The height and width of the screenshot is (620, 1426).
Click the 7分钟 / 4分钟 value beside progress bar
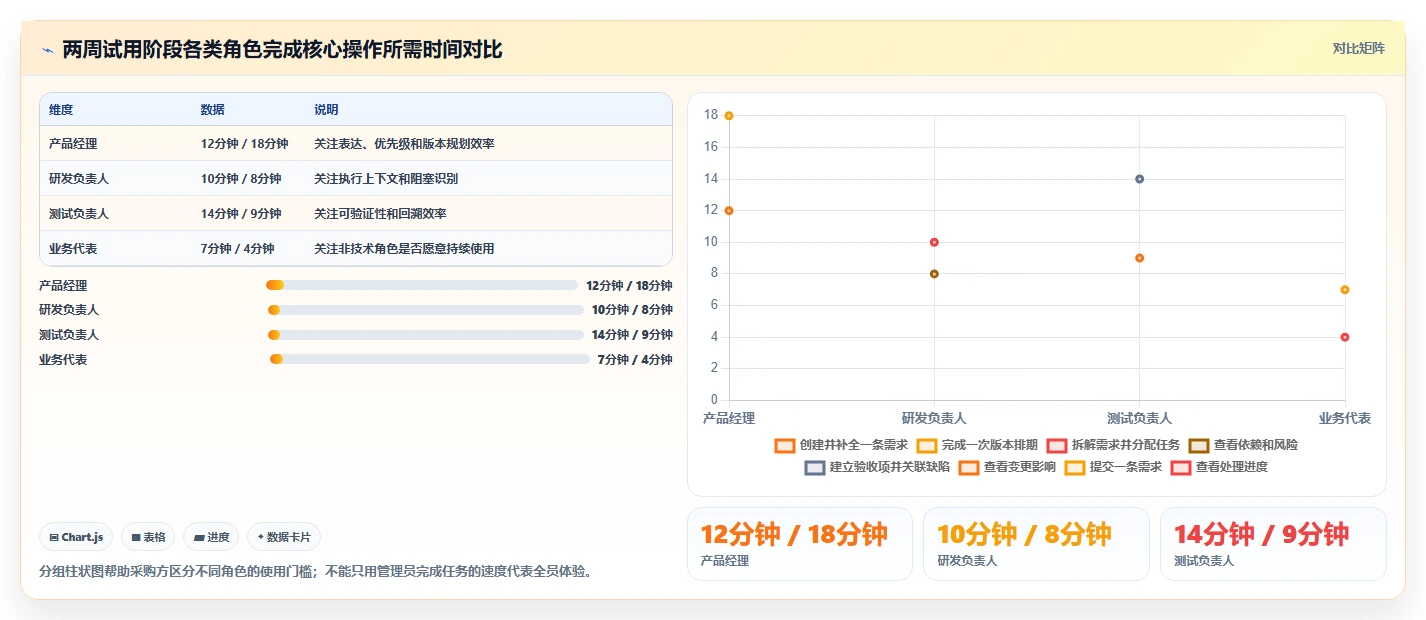(x=635, y=360)
